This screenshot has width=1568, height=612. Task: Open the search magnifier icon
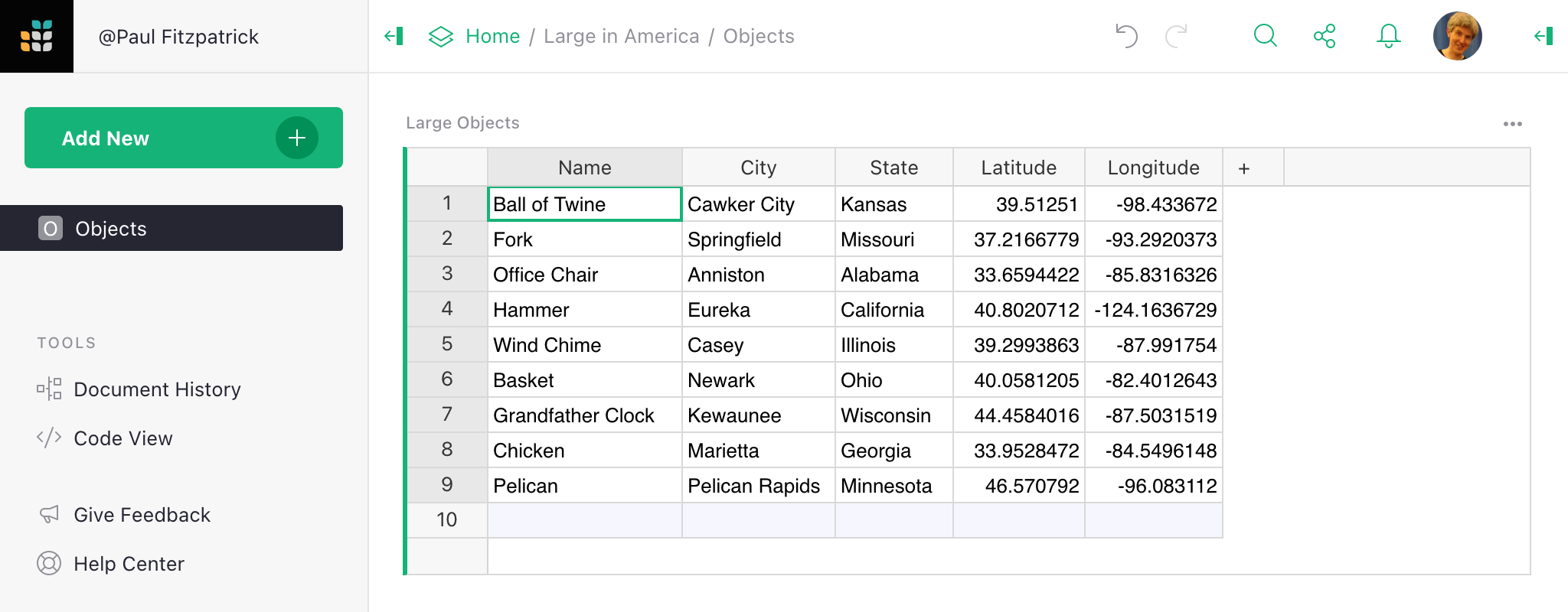pyautogui.click(x=1266, y=36)
